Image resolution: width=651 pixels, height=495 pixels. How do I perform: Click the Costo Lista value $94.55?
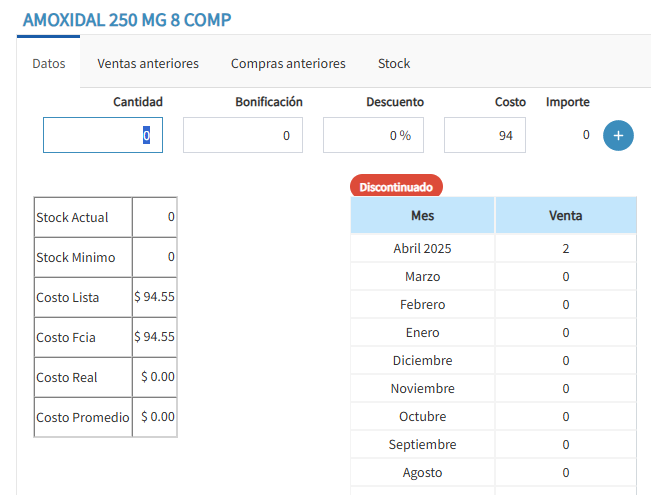[155, 297]
